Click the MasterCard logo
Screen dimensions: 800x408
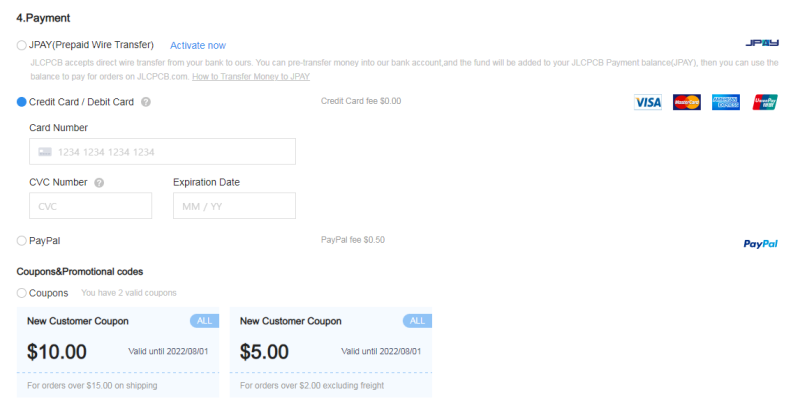[x=686, y=102]
